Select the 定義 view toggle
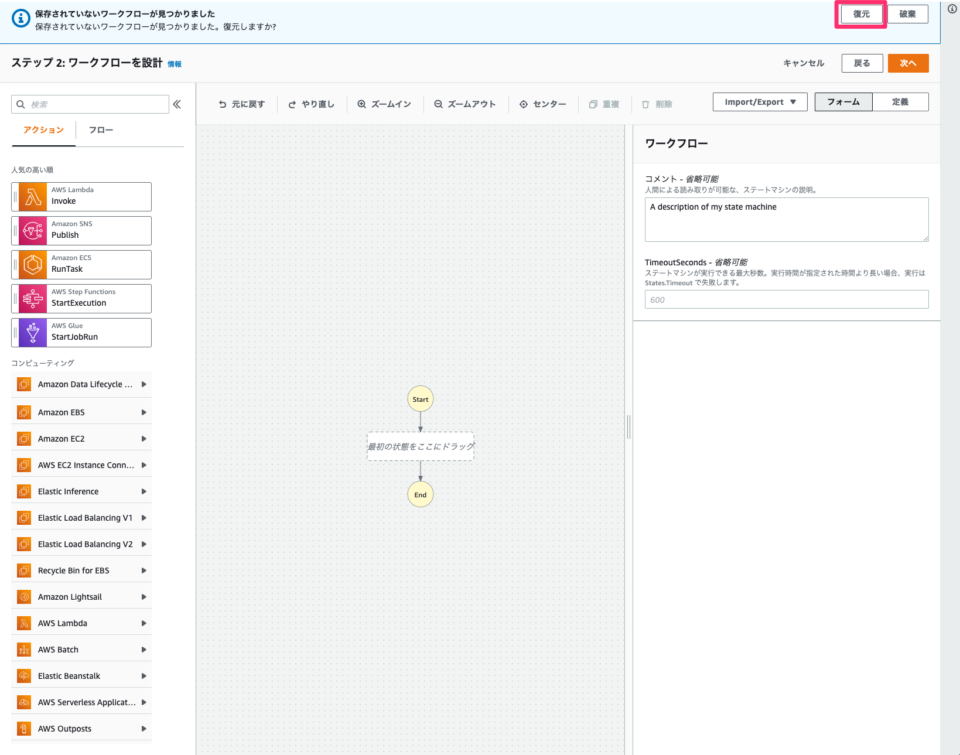 pyautogui.click(x=900, y=102)
